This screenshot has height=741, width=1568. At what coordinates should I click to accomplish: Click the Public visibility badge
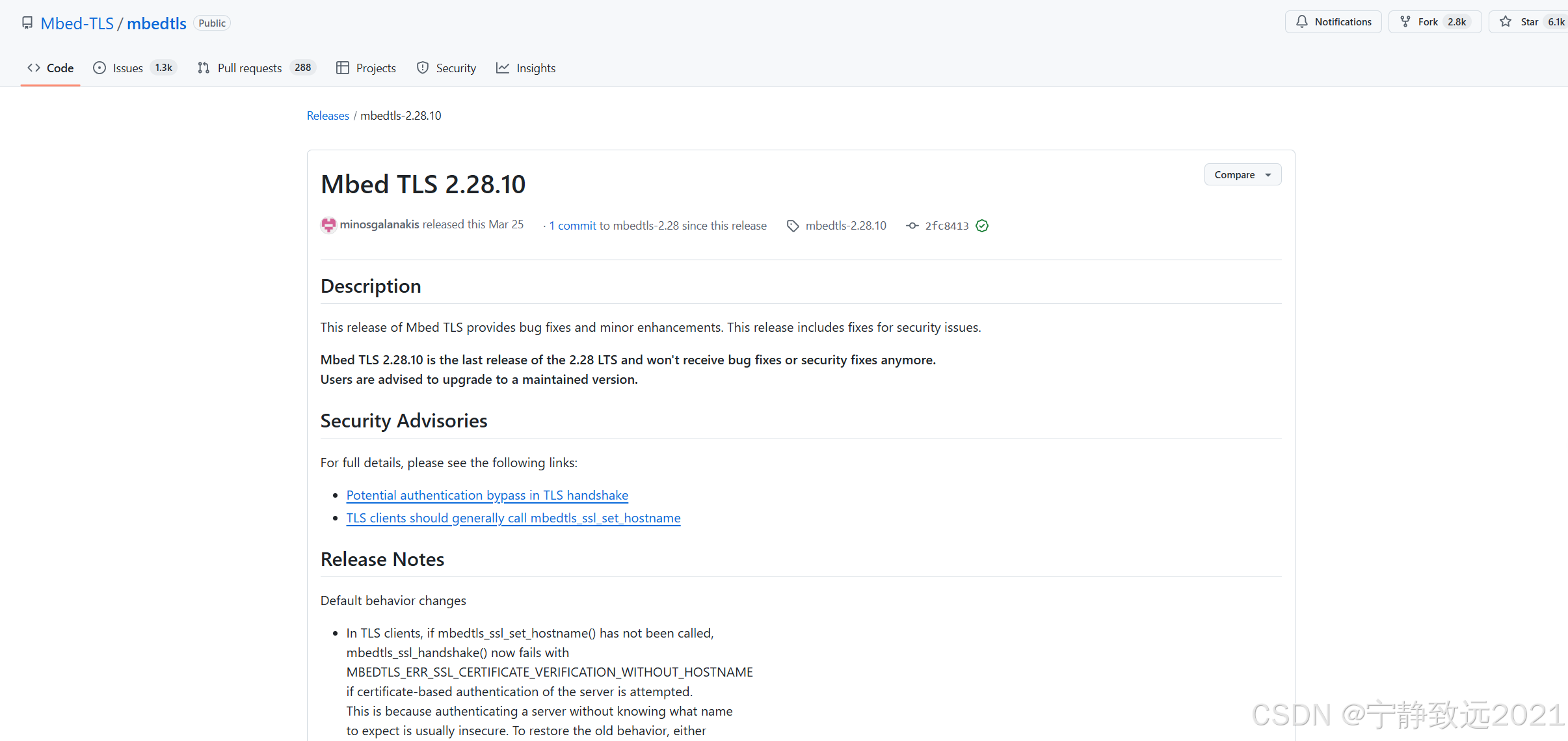coord(212,23)
